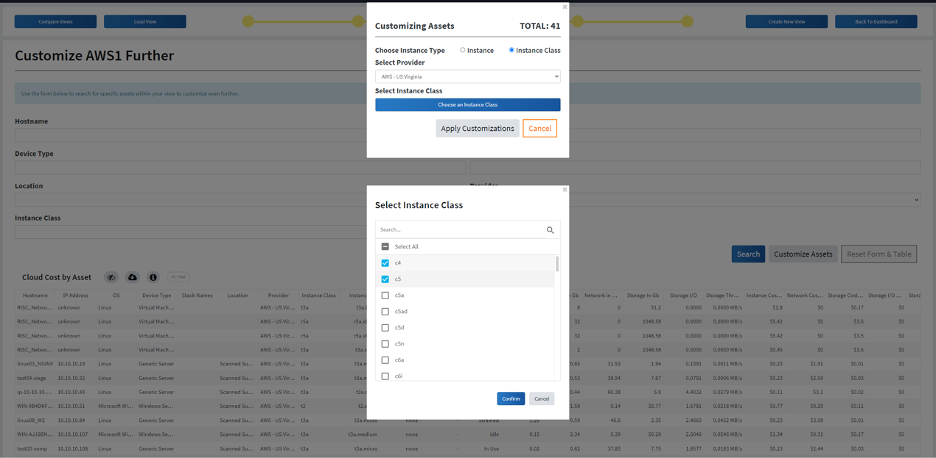Check the c5a instance class
This screenshot has width=936, height=458.
tap(386, 295)
